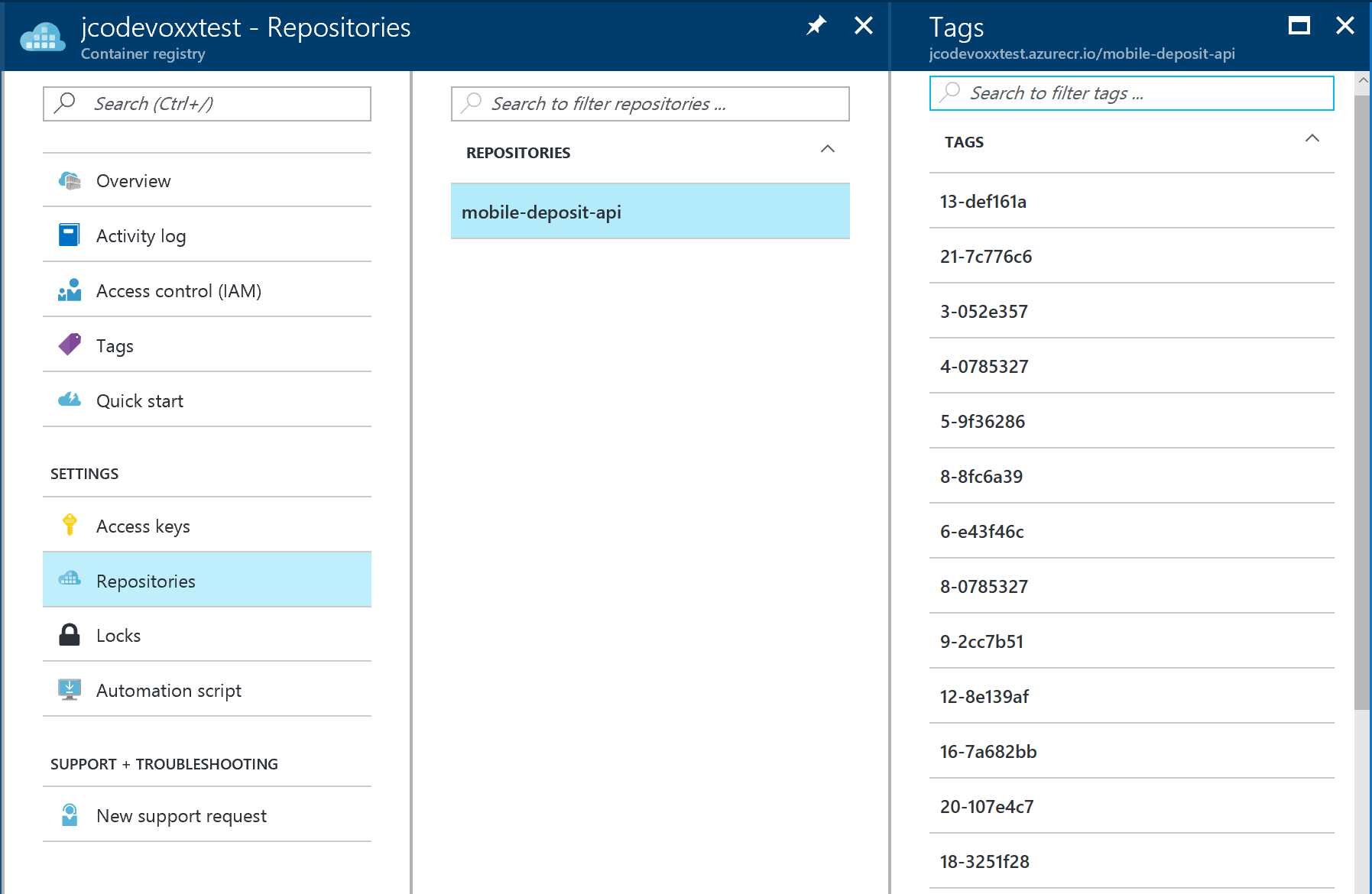
Task: Select Repositories in the settings menu
Action: 207,581
